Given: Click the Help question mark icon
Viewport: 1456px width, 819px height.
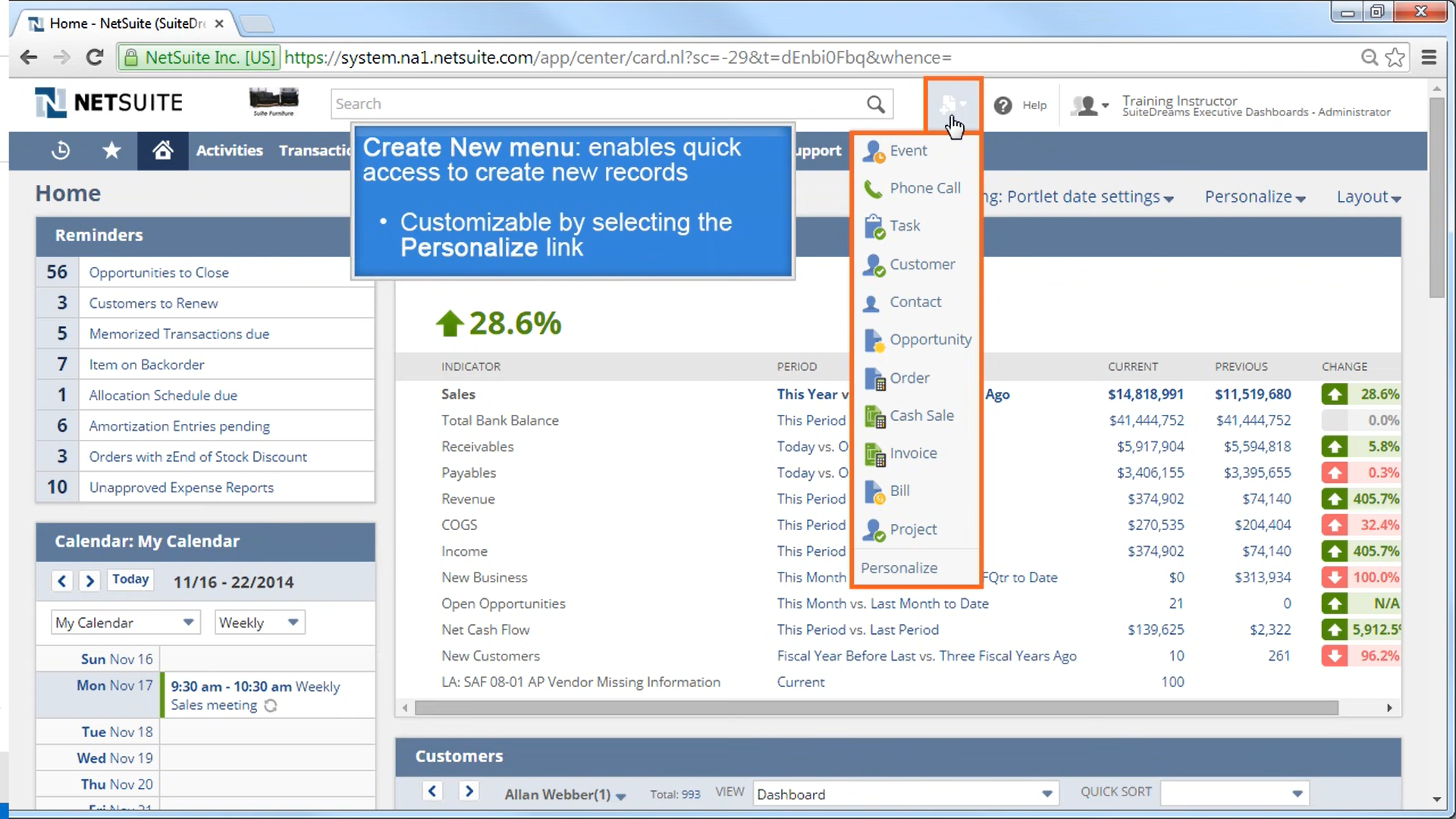Looking at the screenshot, I should click(x=1003, y=105).
